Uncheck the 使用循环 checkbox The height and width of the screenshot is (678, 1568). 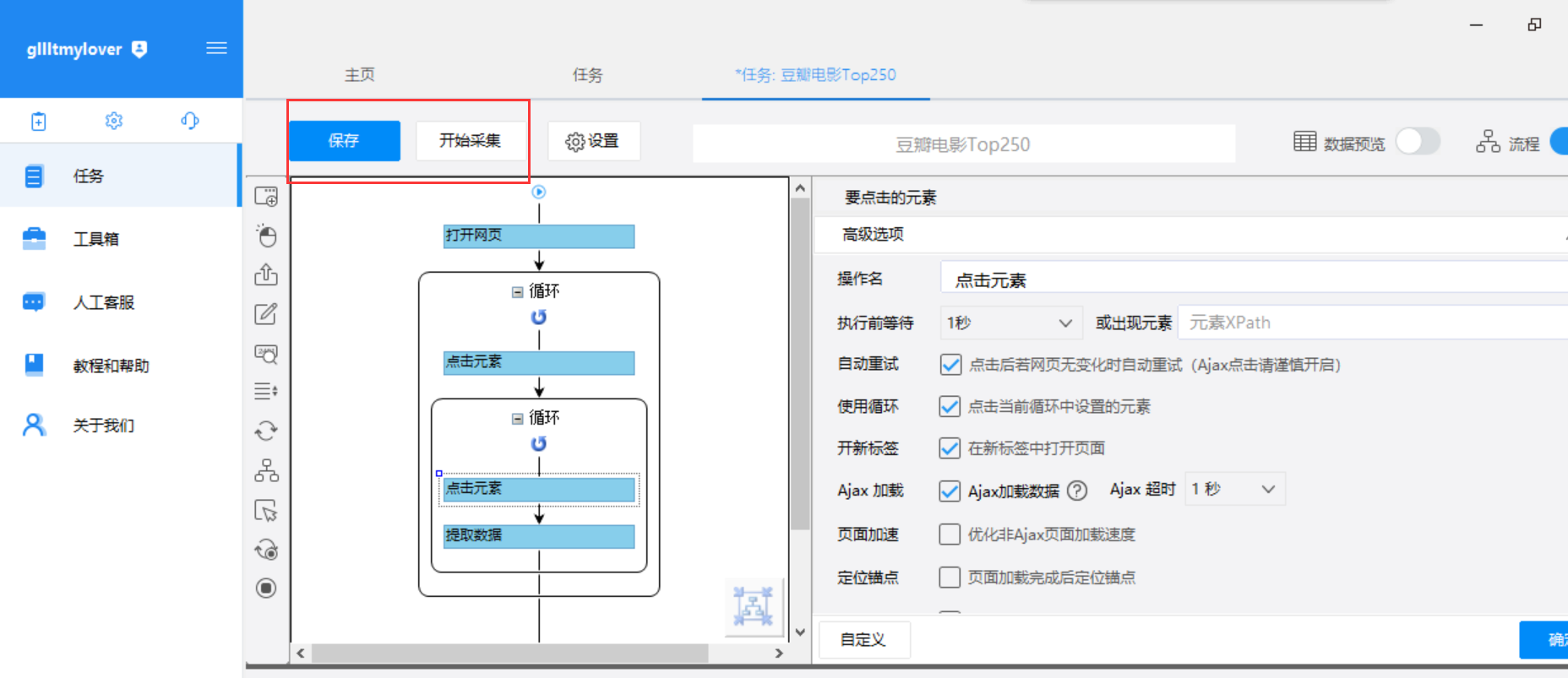point(950,406)
